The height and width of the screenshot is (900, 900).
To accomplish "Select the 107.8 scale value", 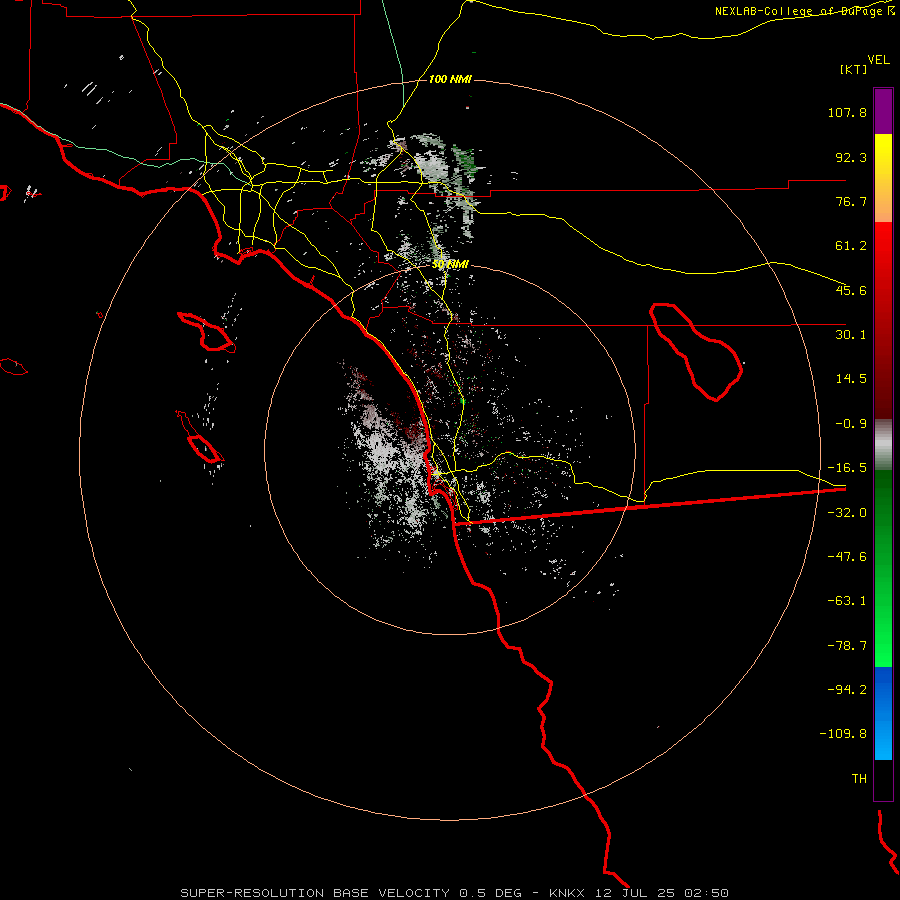I will (847, 112).
